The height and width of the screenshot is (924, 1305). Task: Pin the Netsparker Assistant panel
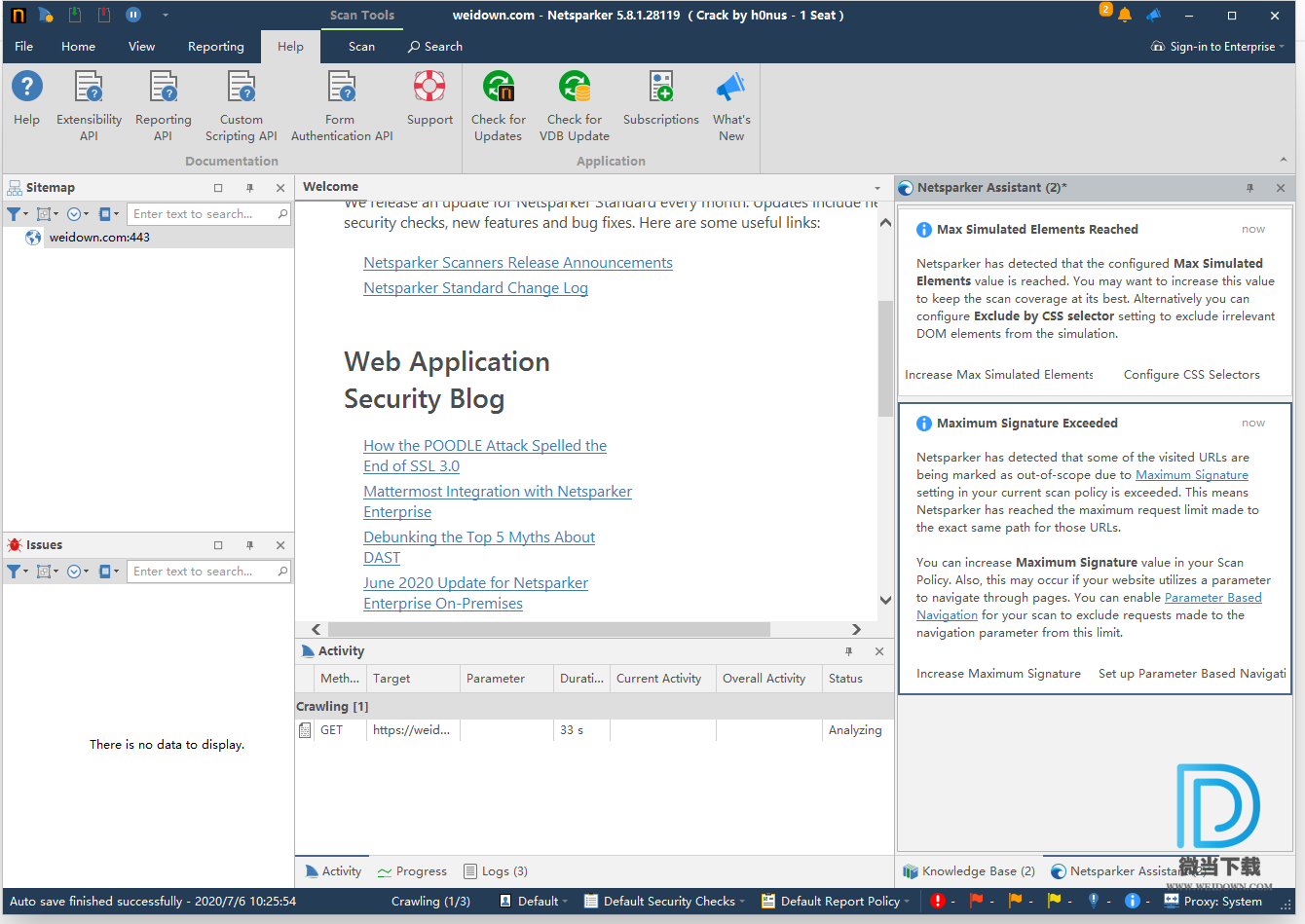coord(1249,188)
